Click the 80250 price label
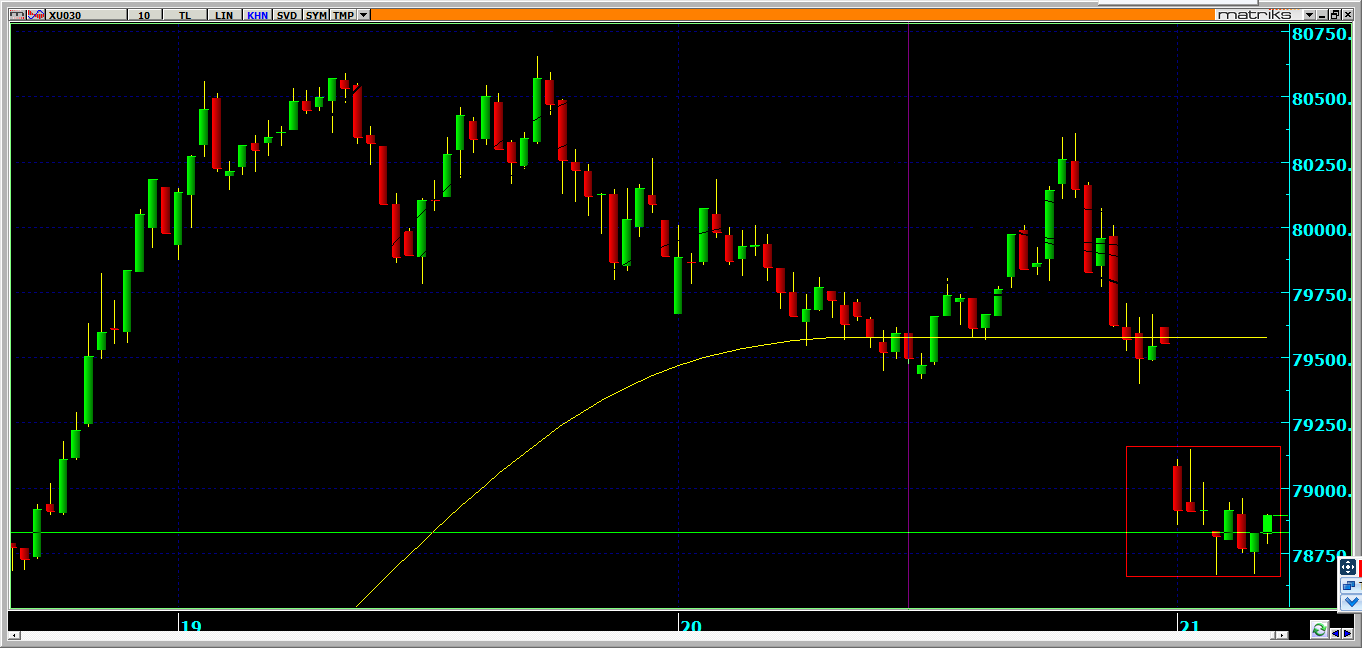The width and height of the screenshot is (1362, 648). (1320, 165)
